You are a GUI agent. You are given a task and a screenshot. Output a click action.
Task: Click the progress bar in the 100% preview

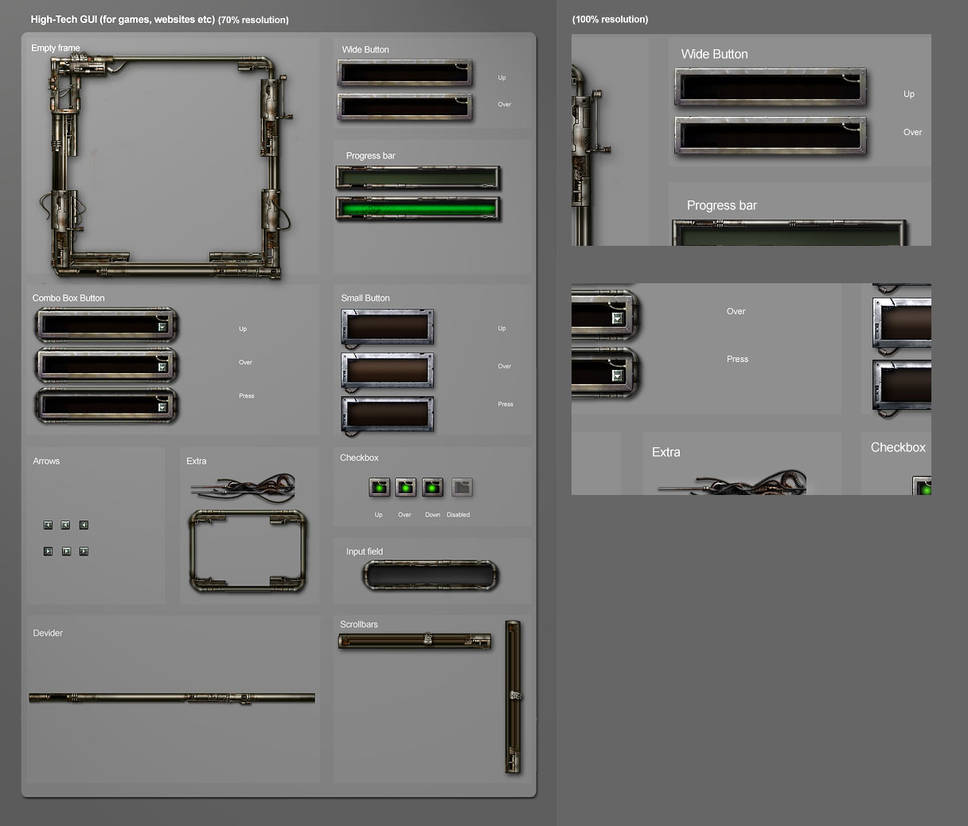pos(790,233)
